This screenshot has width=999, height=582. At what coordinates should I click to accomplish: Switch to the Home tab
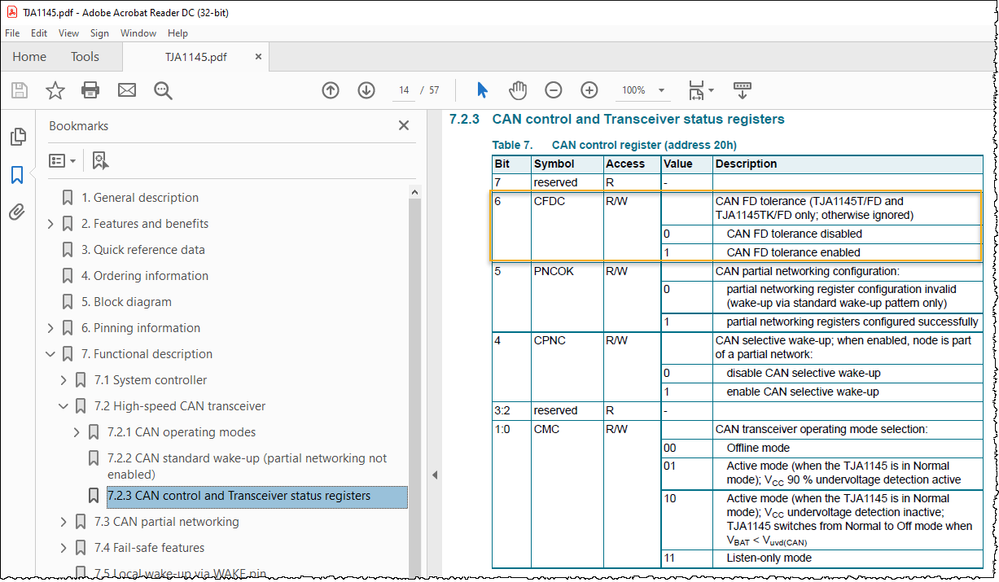[29, 57]
